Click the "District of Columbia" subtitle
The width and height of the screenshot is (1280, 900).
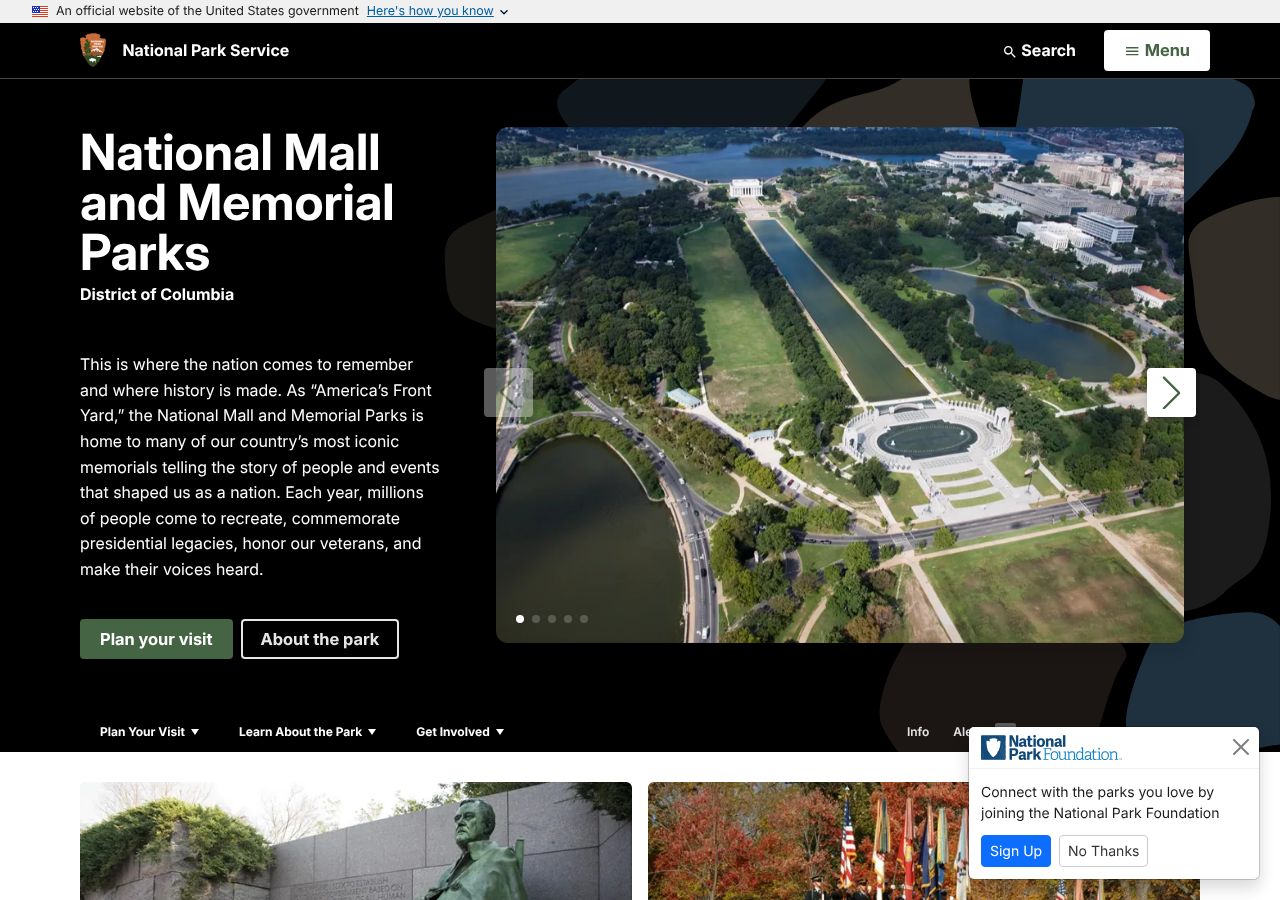[157, 294]
